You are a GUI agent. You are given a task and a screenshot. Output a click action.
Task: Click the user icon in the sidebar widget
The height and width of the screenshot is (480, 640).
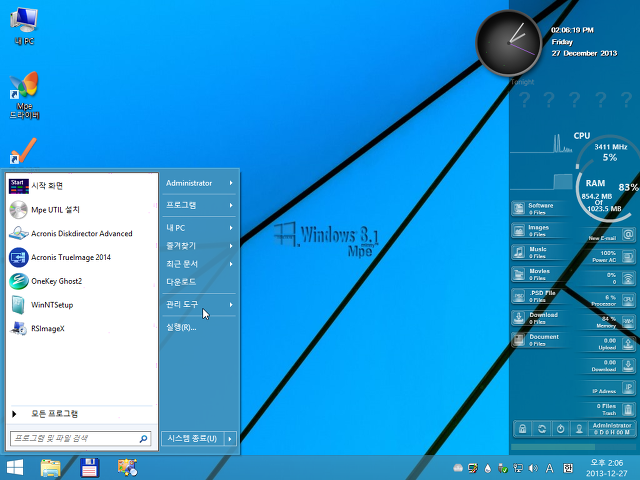click(x=579, y=429)
